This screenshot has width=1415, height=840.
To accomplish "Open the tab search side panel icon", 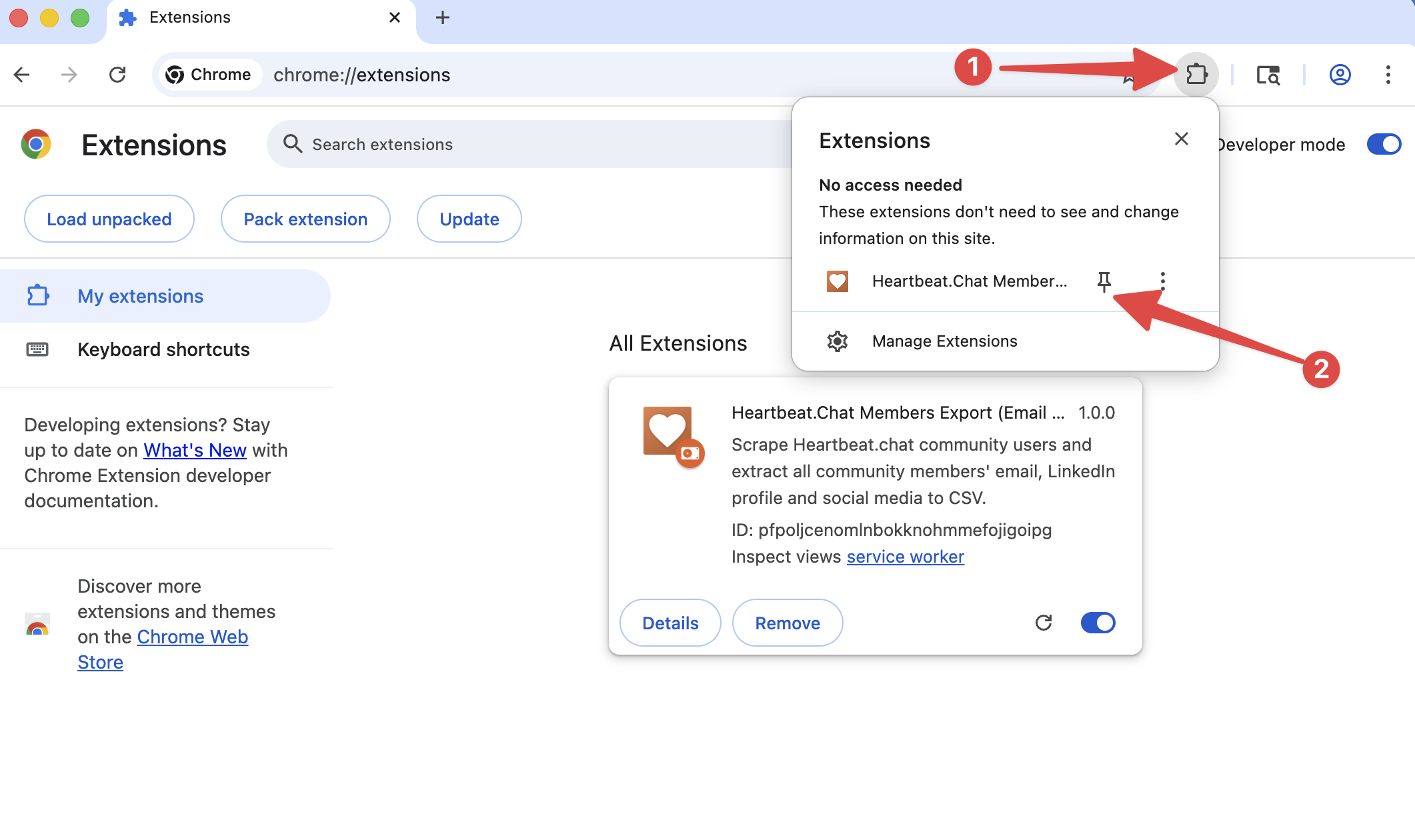I will pos(1268,75).
